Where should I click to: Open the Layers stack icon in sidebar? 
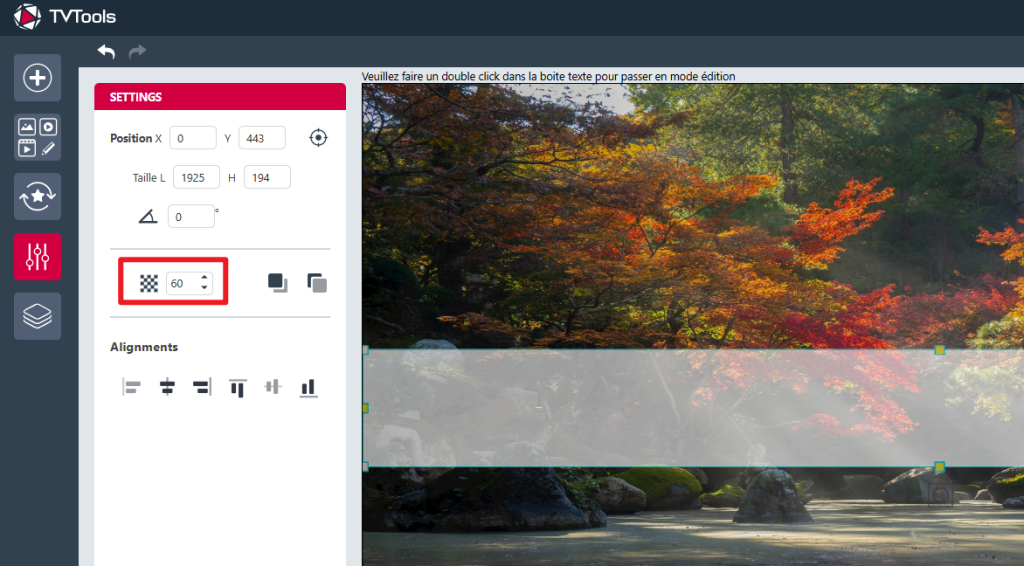click(x=37, y=316)
